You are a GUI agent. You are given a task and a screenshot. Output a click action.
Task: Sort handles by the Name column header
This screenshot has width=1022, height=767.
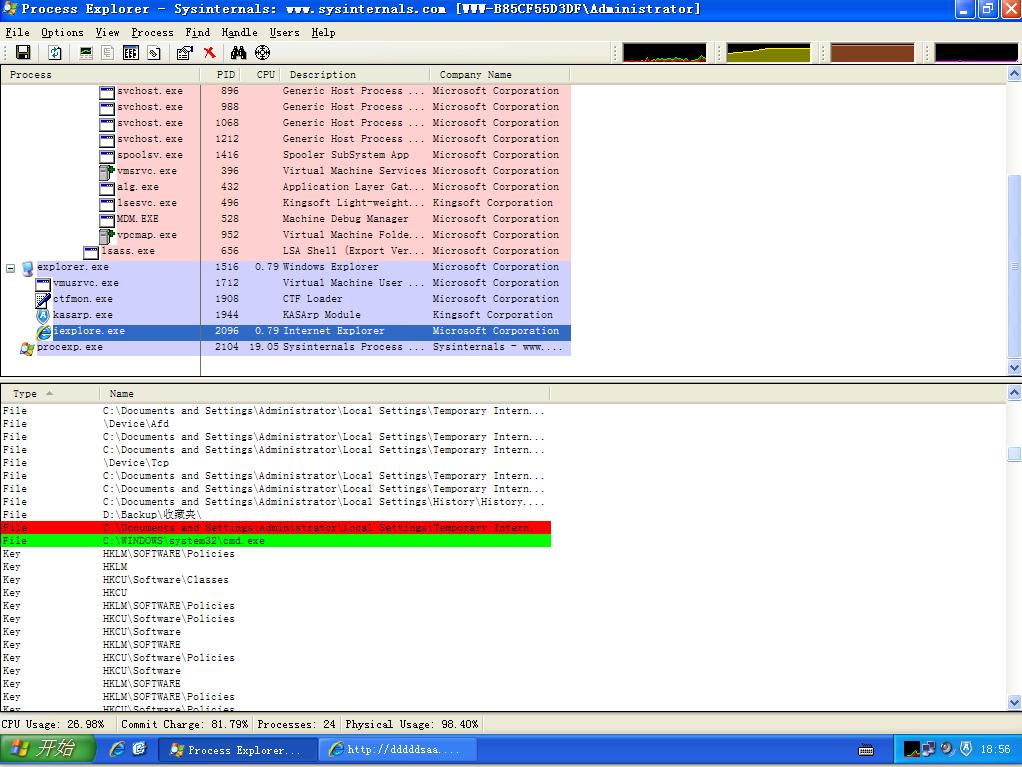click(x=325, y=394)
